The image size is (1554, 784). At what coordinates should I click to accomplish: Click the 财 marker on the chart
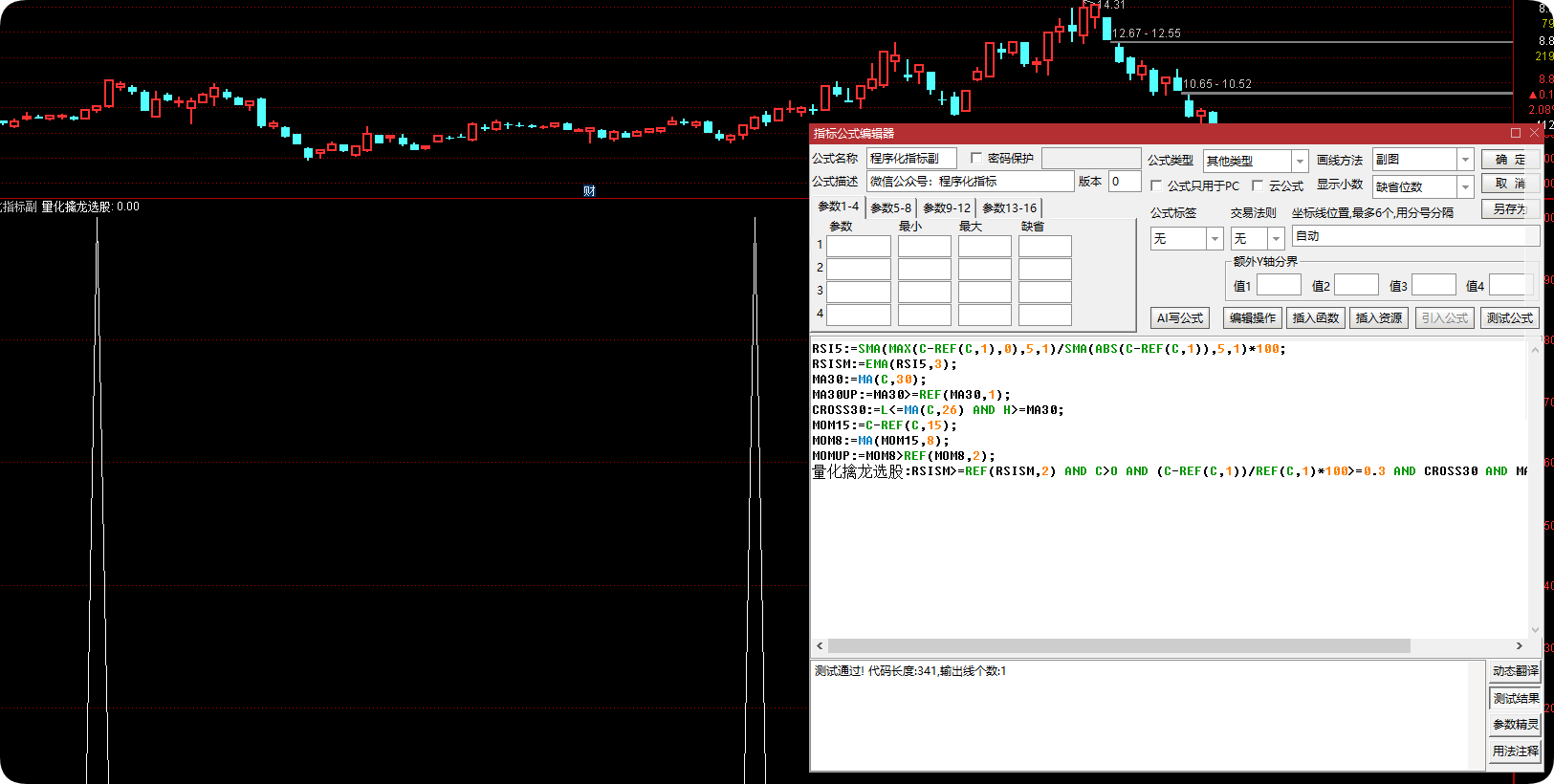tap(589, 191)
